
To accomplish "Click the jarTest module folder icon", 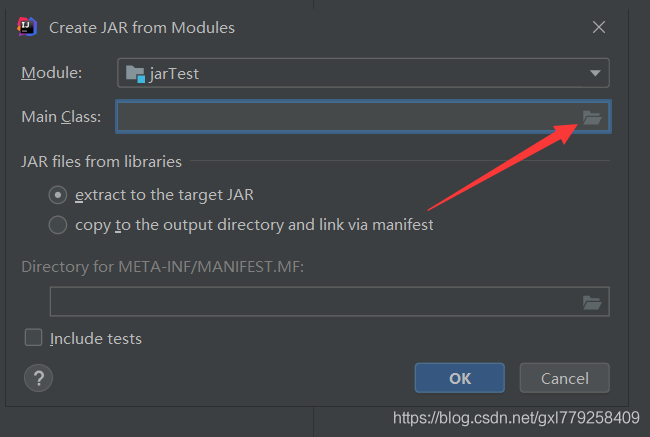I will click(x=135, y=73).
